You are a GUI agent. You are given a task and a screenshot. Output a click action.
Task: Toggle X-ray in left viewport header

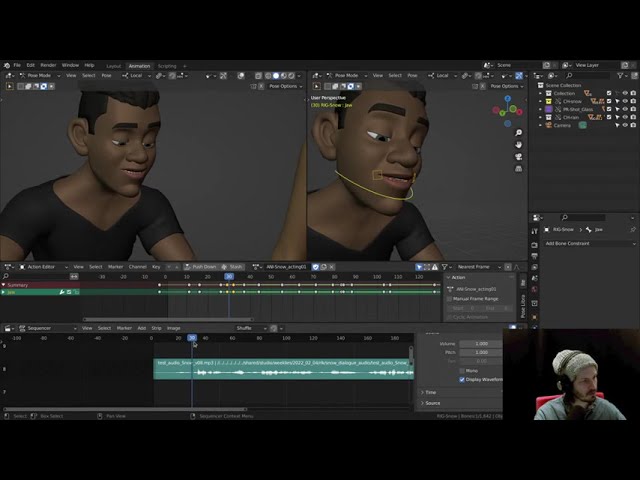258,76
